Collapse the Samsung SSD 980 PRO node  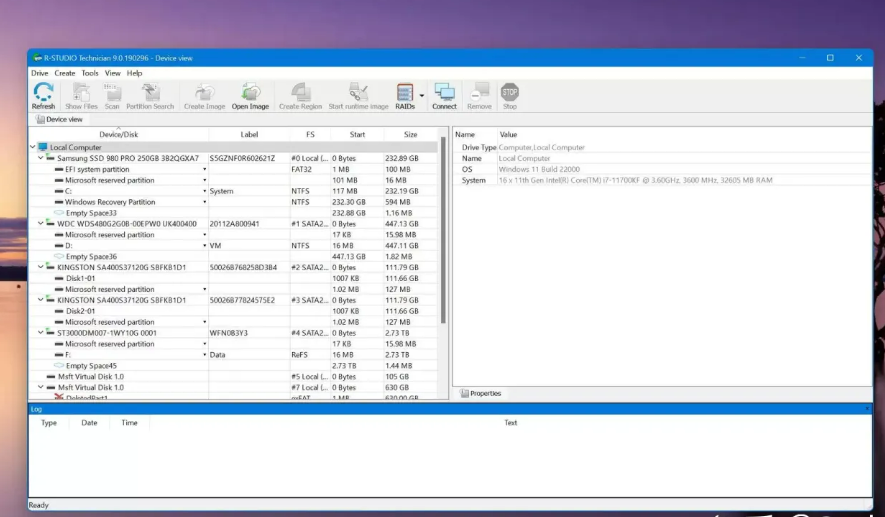click(40, 158)
